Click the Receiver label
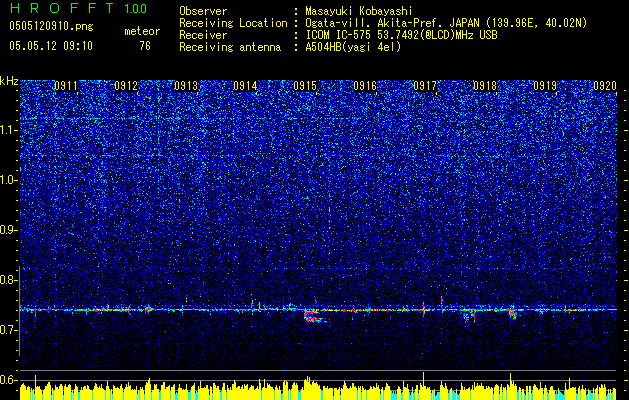Screen dimensions: 629x400 point(203,35)
